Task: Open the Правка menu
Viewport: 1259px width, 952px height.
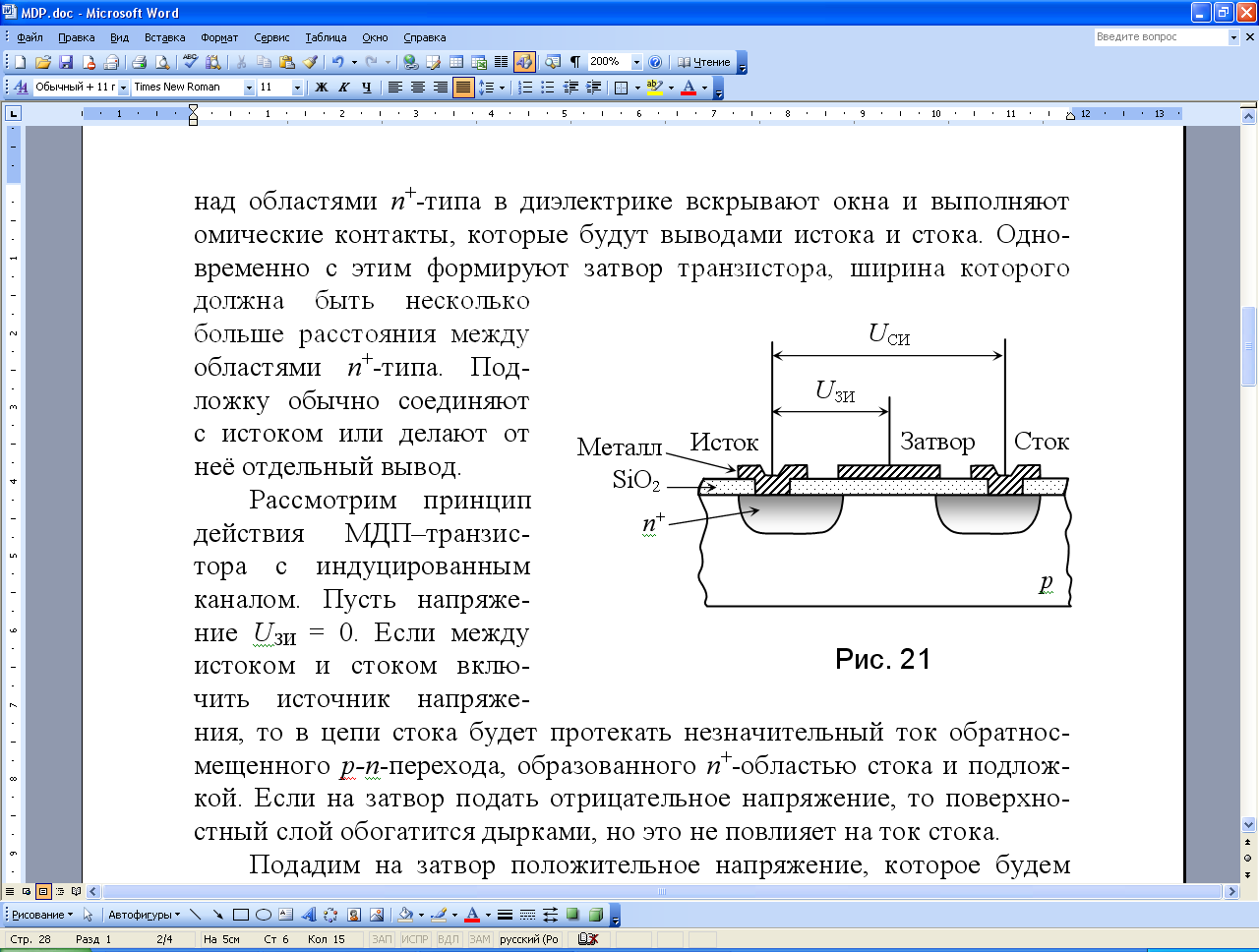Action: click(76, 37)
